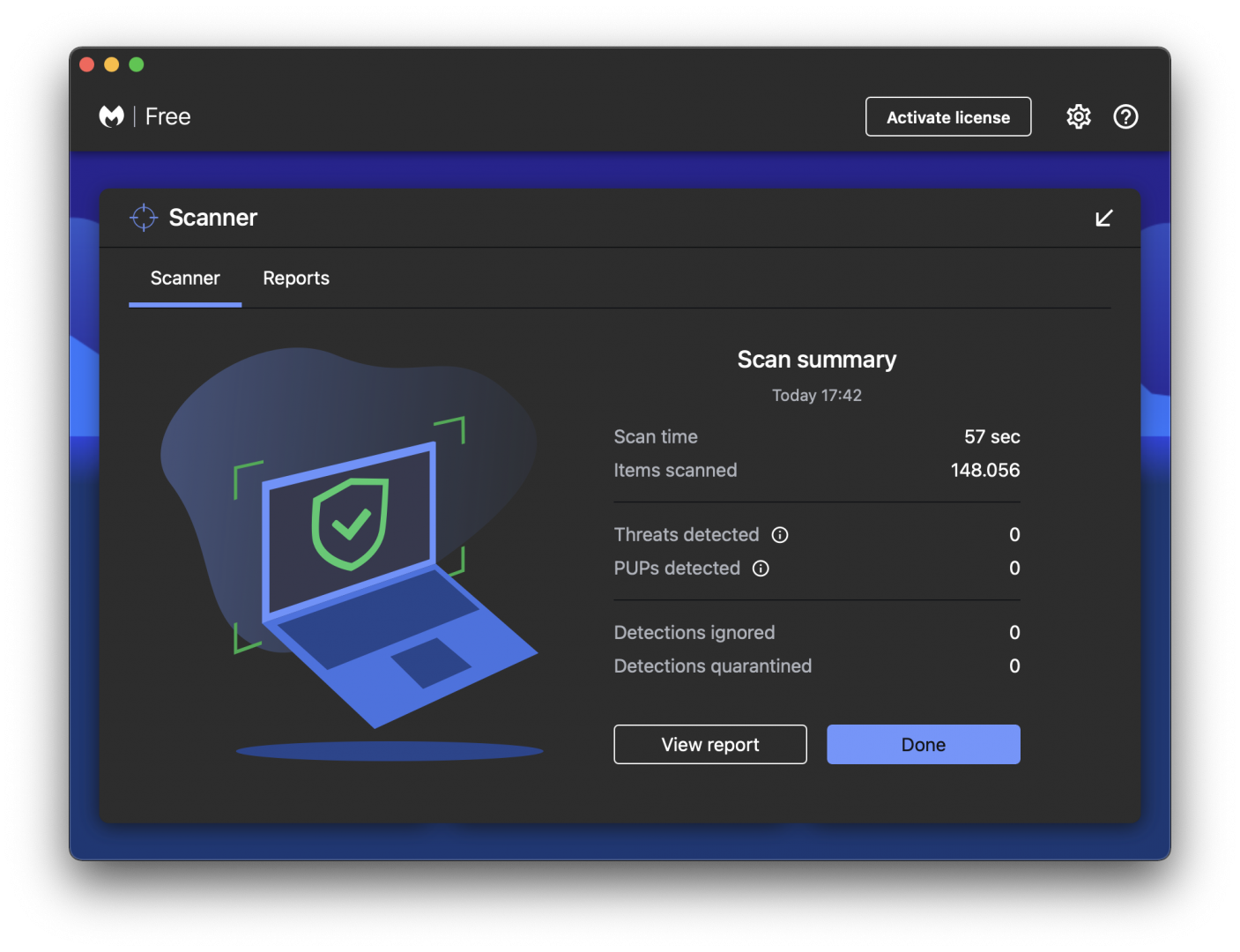Click the items scanned value 148.056
Viewport: 1240px width, 952px height.
pyautogui.click(x=985, y=471)
